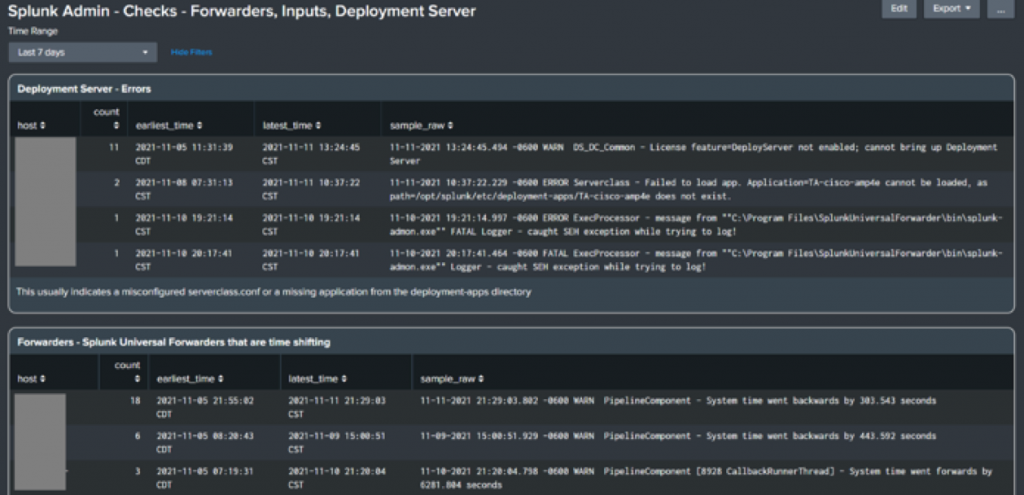
Task: Sort errors table by latest_time
Action: pyautogui.click(x=291, y=125)
